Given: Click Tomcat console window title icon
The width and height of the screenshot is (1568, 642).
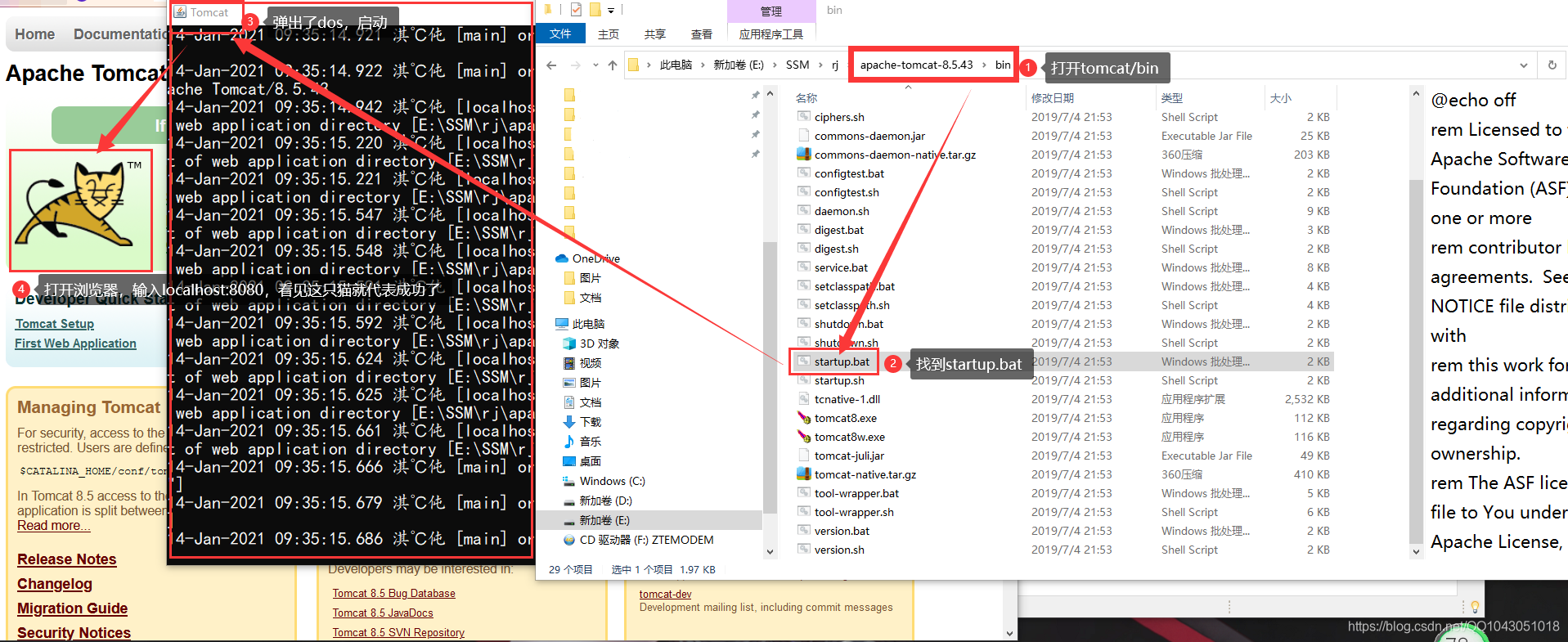Looking at the screenshot, I should [180, 12].
